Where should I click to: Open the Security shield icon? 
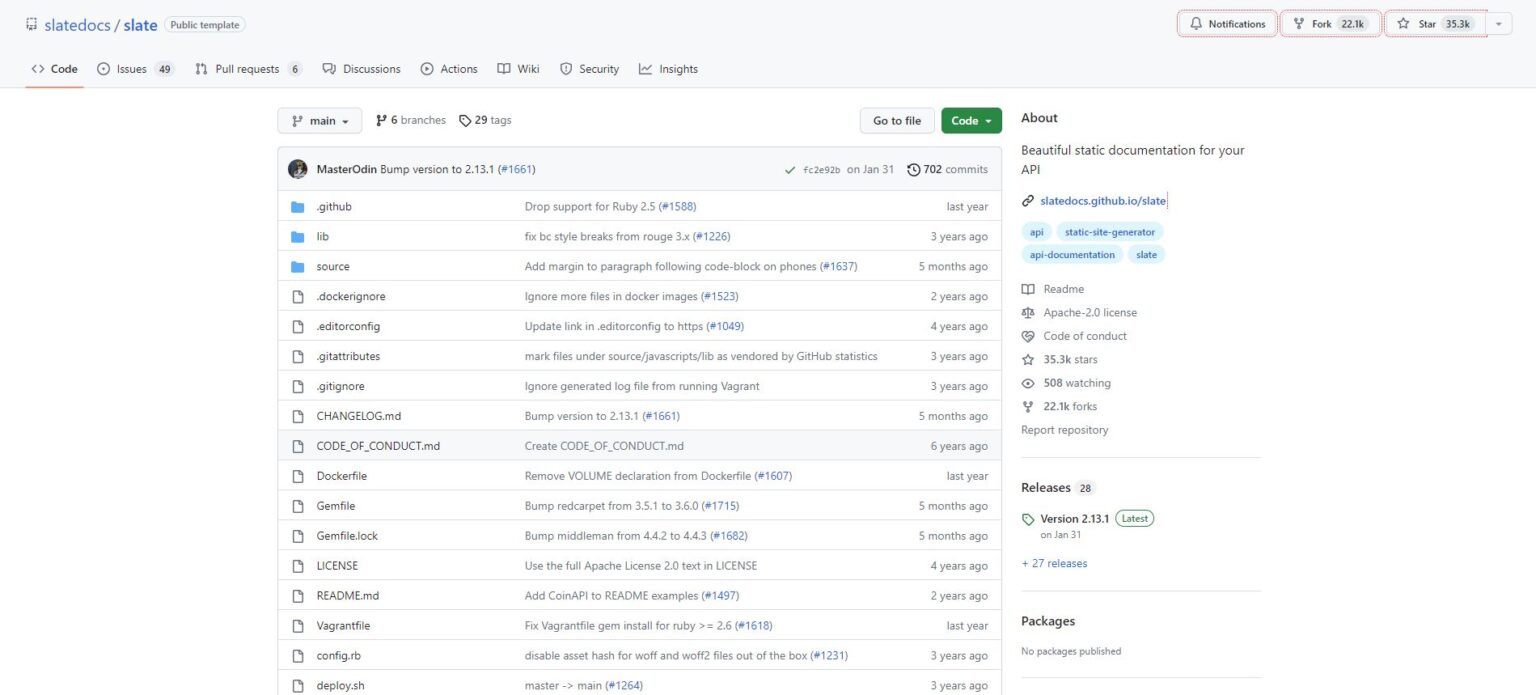[x=566, y=68]
